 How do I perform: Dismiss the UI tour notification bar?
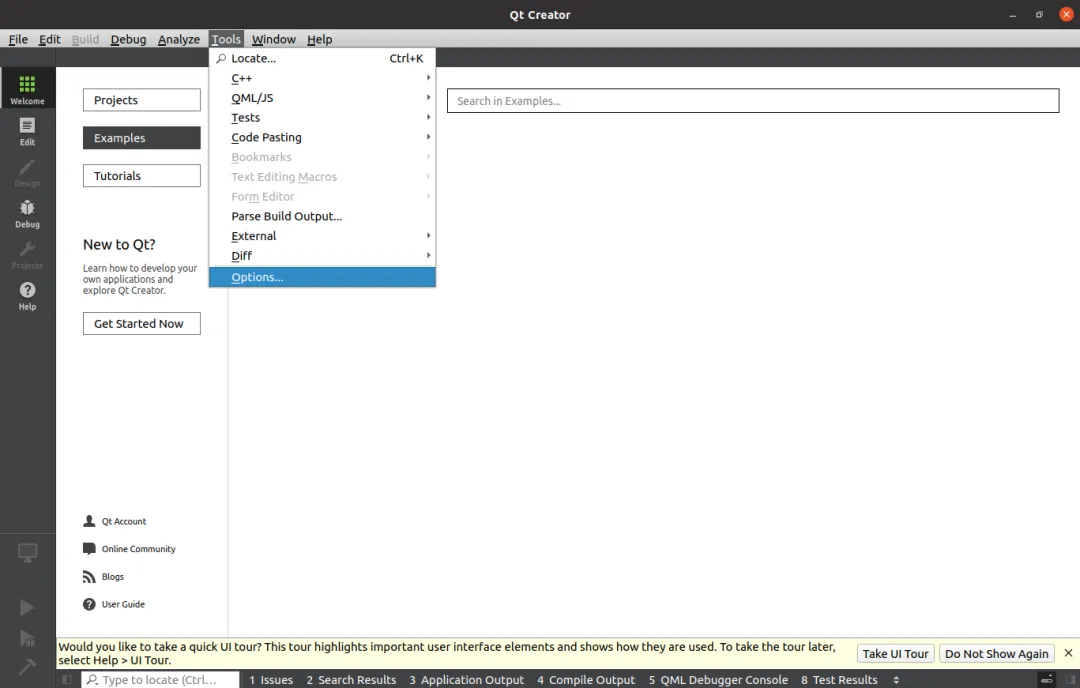pyautogui.click(x=1068, y=653)
